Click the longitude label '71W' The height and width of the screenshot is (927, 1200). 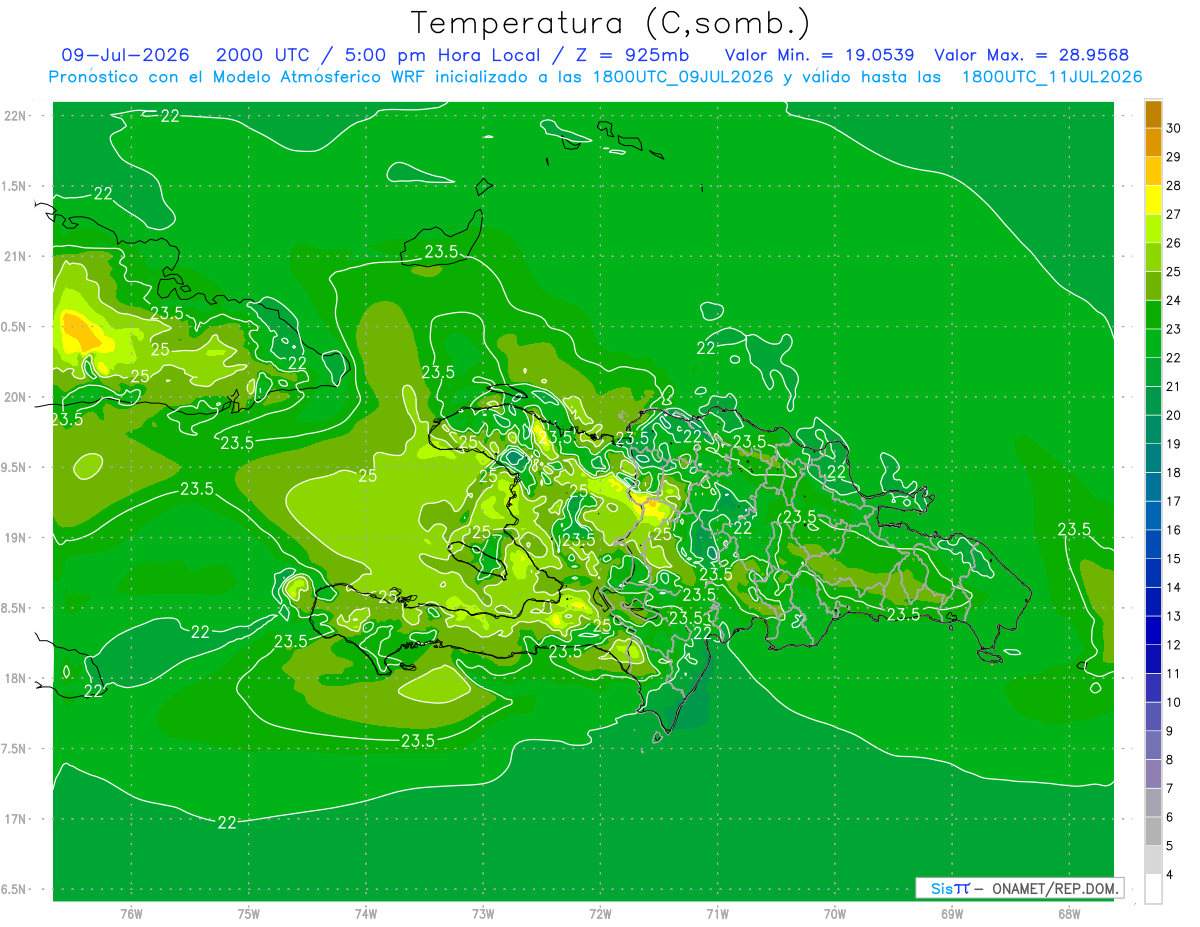tap(717, 913)
